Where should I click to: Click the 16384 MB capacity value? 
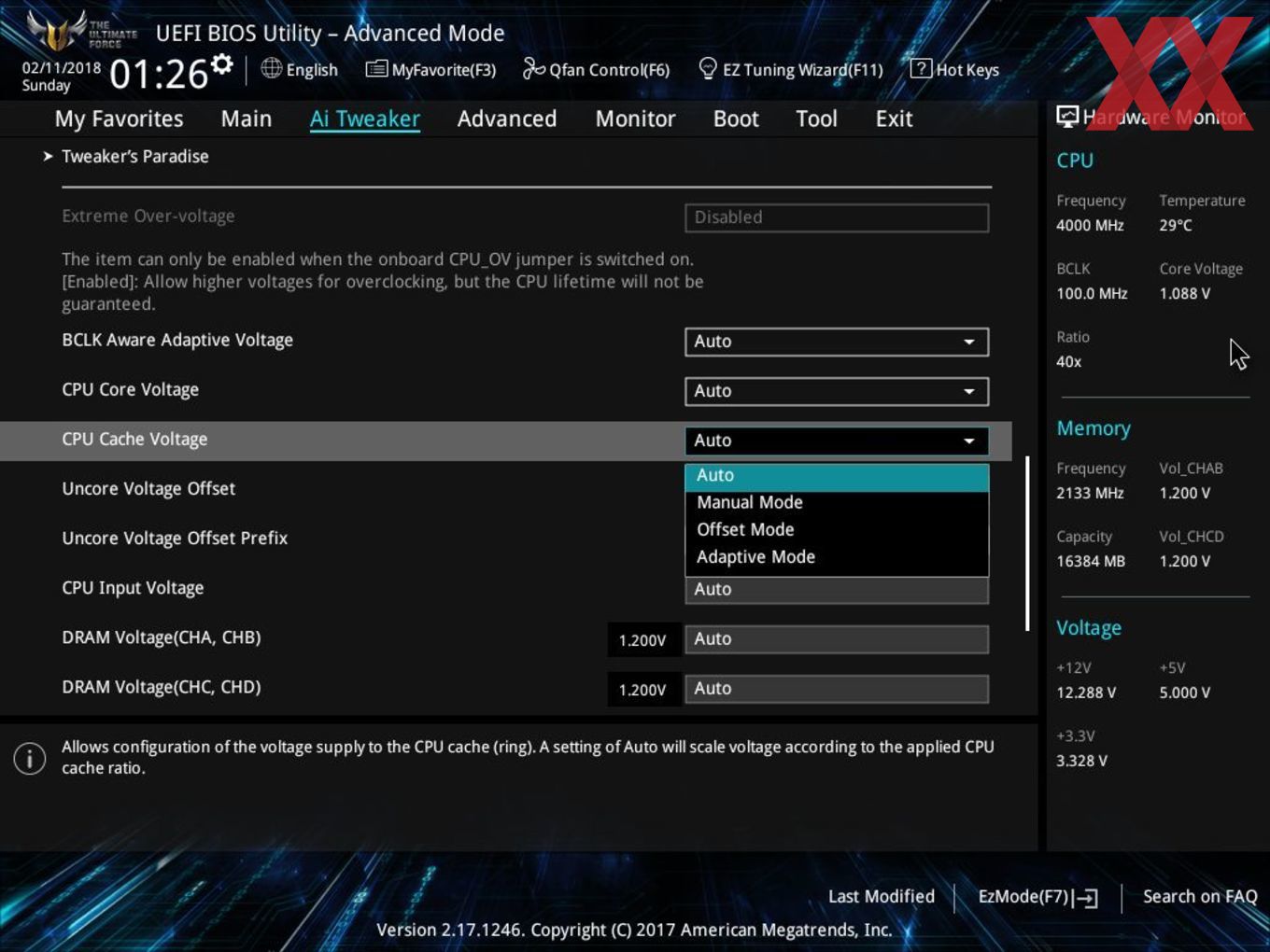pyautogui.click(x=1091, y=562)
